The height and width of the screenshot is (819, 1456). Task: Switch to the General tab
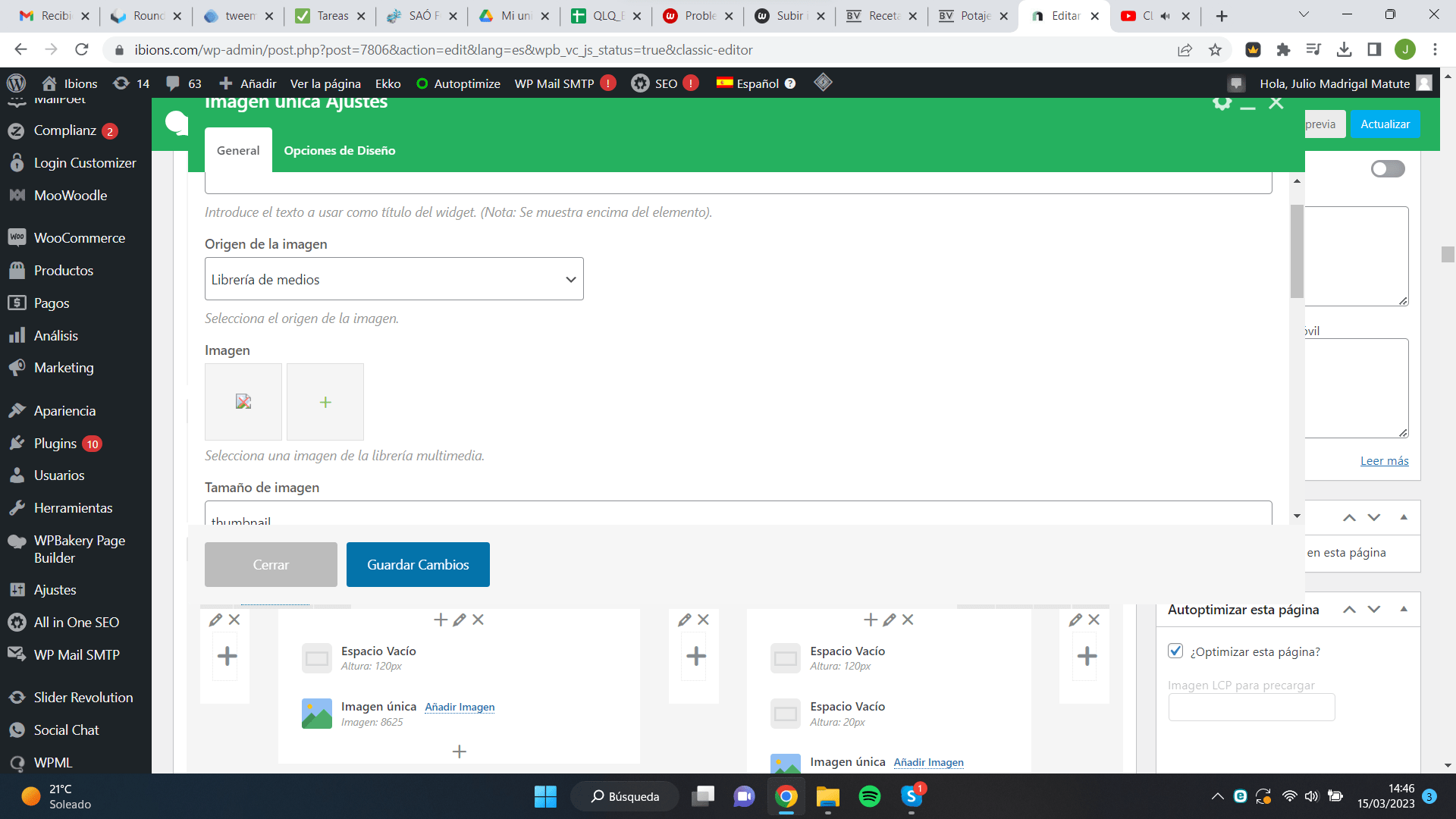(x=238, y=150)
